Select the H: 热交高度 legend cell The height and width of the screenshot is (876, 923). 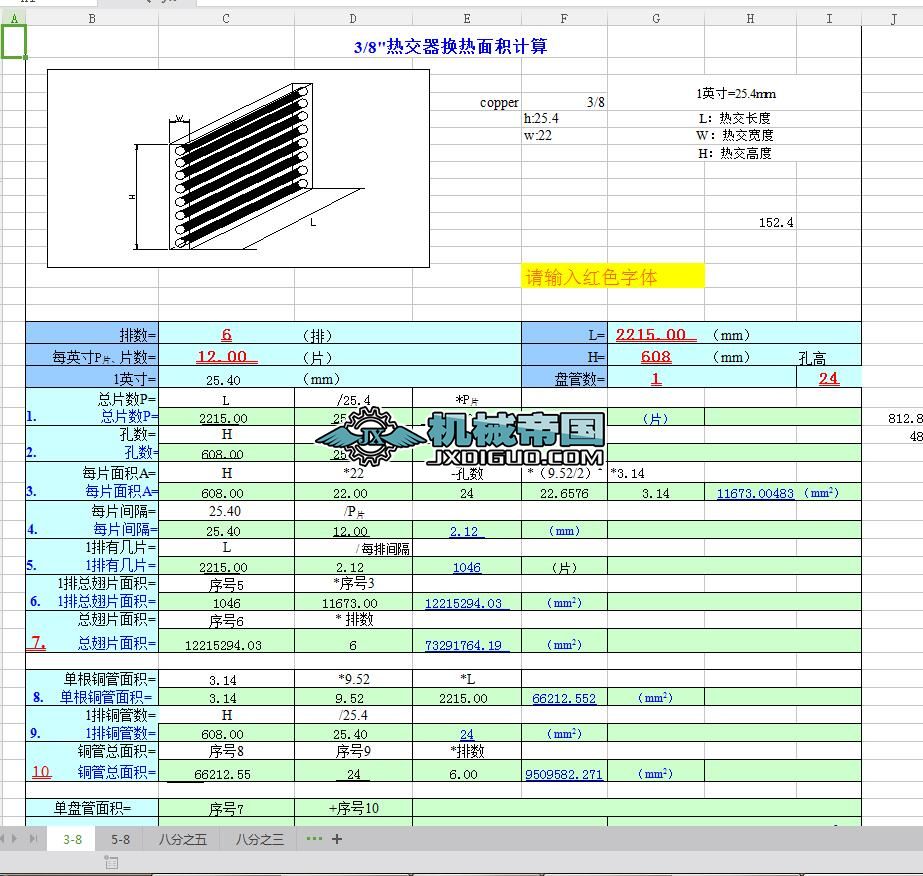(735, 153)
